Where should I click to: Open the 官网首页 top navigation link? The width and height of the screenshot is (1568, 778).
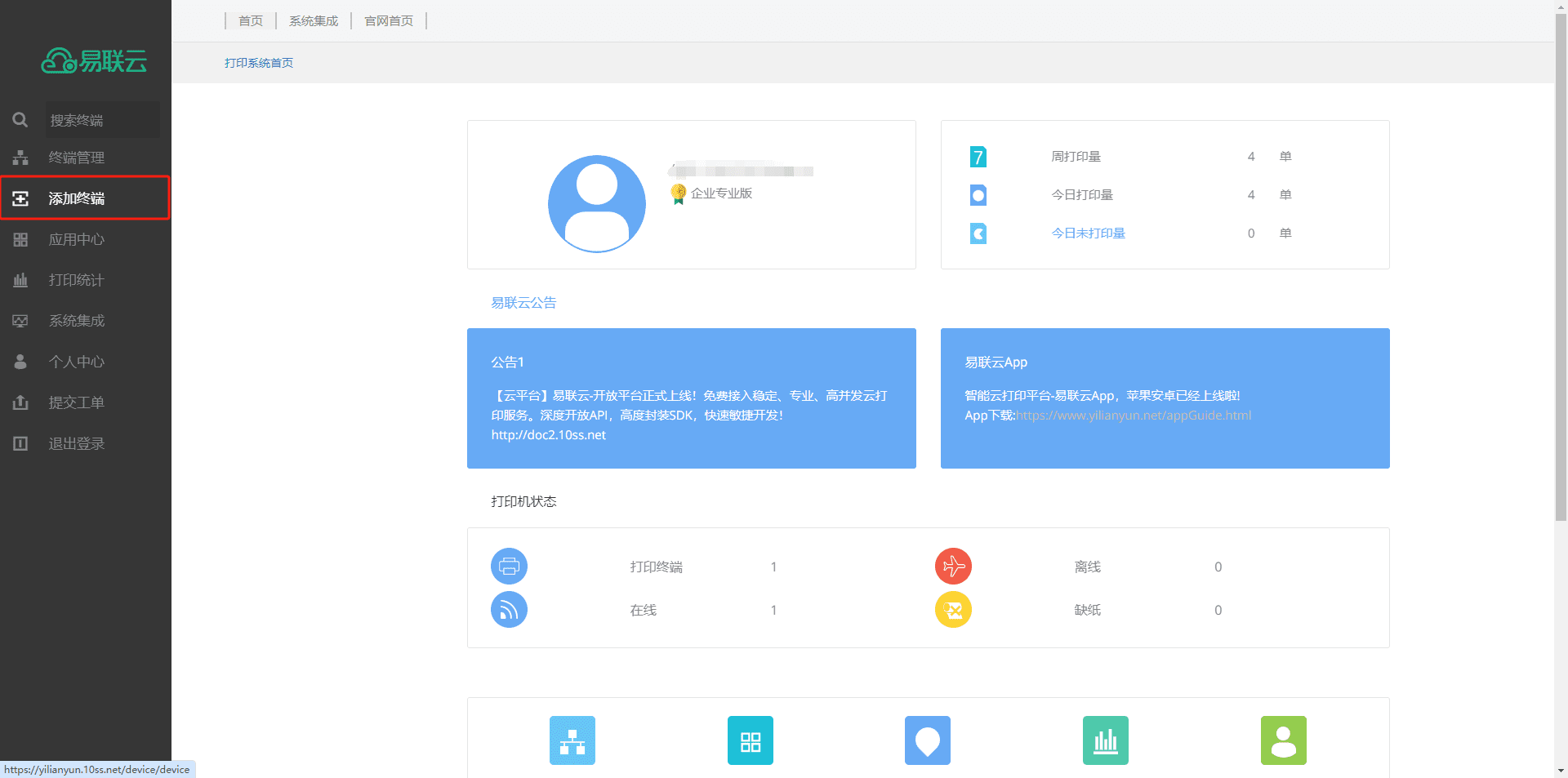389,21
